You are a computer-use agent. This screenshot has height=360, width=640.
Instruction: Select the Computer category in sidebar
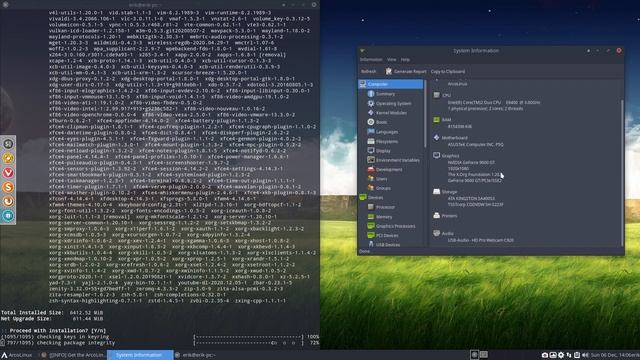click(391, 84)
